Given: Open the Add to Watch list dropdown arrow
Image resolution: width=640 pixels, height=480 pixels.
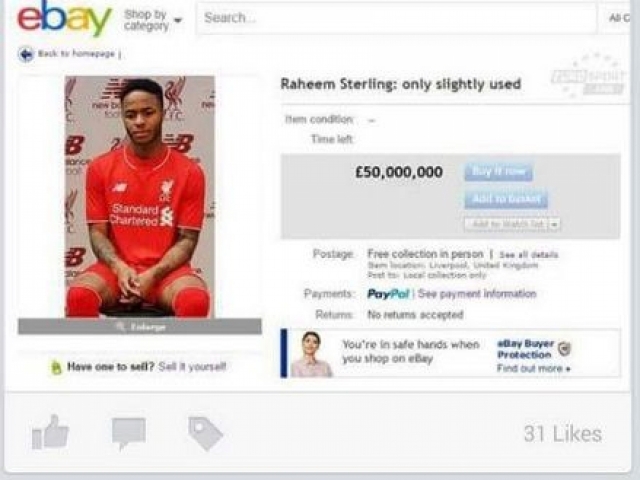Looking at the screenshot, I should click(x=554, y=224).
